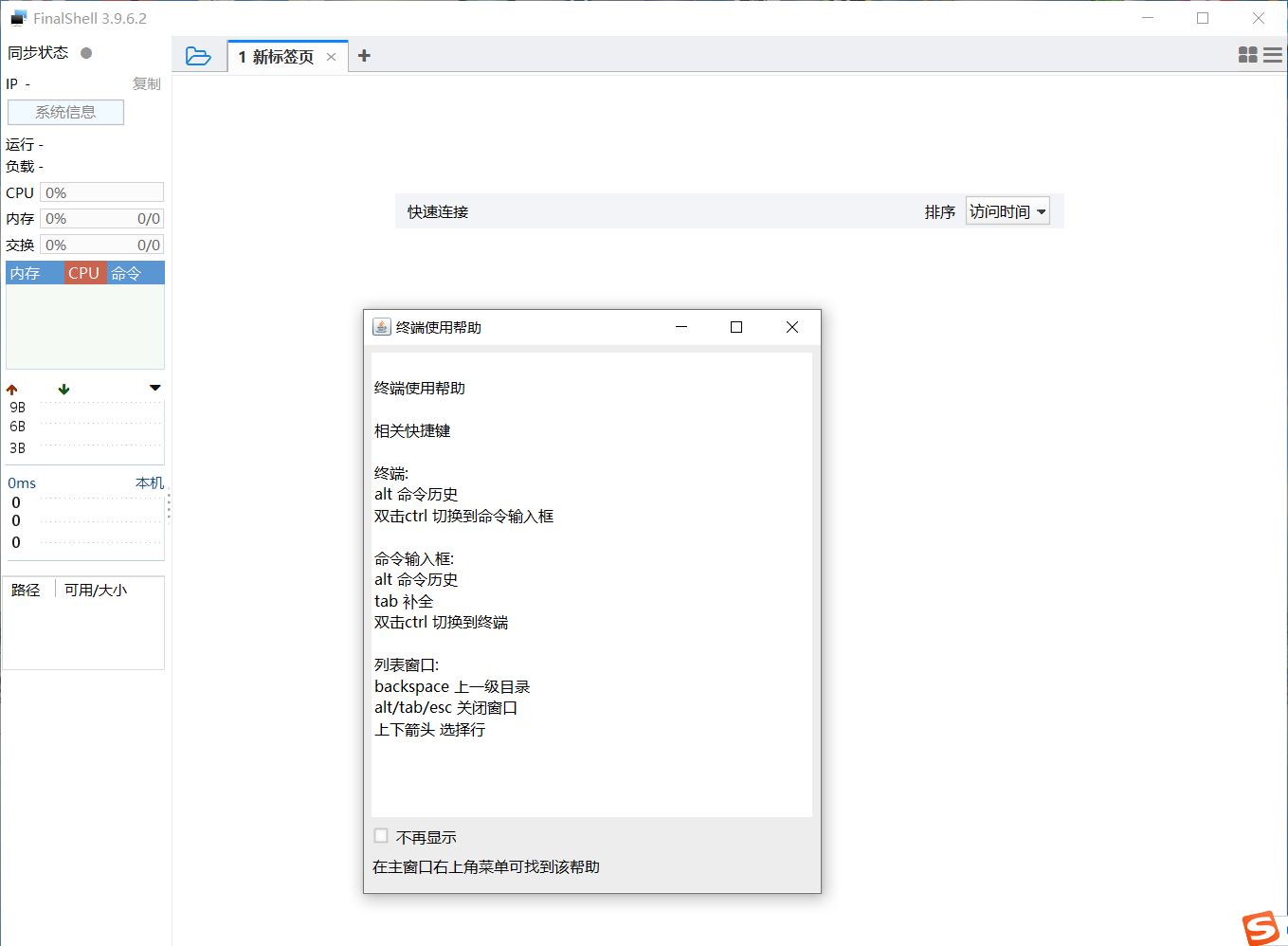Click the '双击ctrl 切换到命令输入框' line
Image resolution: width=1288 pixels, height=946 pixels.
(x=464, y=517)
